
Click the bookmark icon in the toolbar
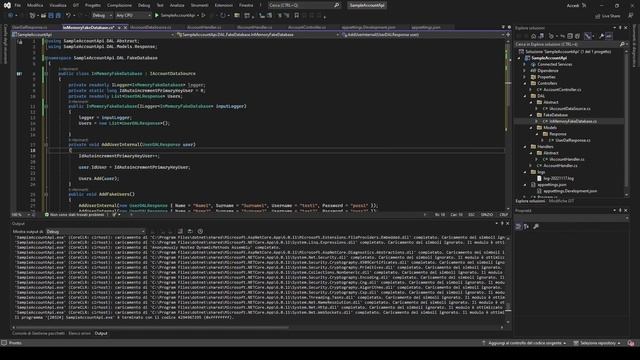(x=297, y=16)
